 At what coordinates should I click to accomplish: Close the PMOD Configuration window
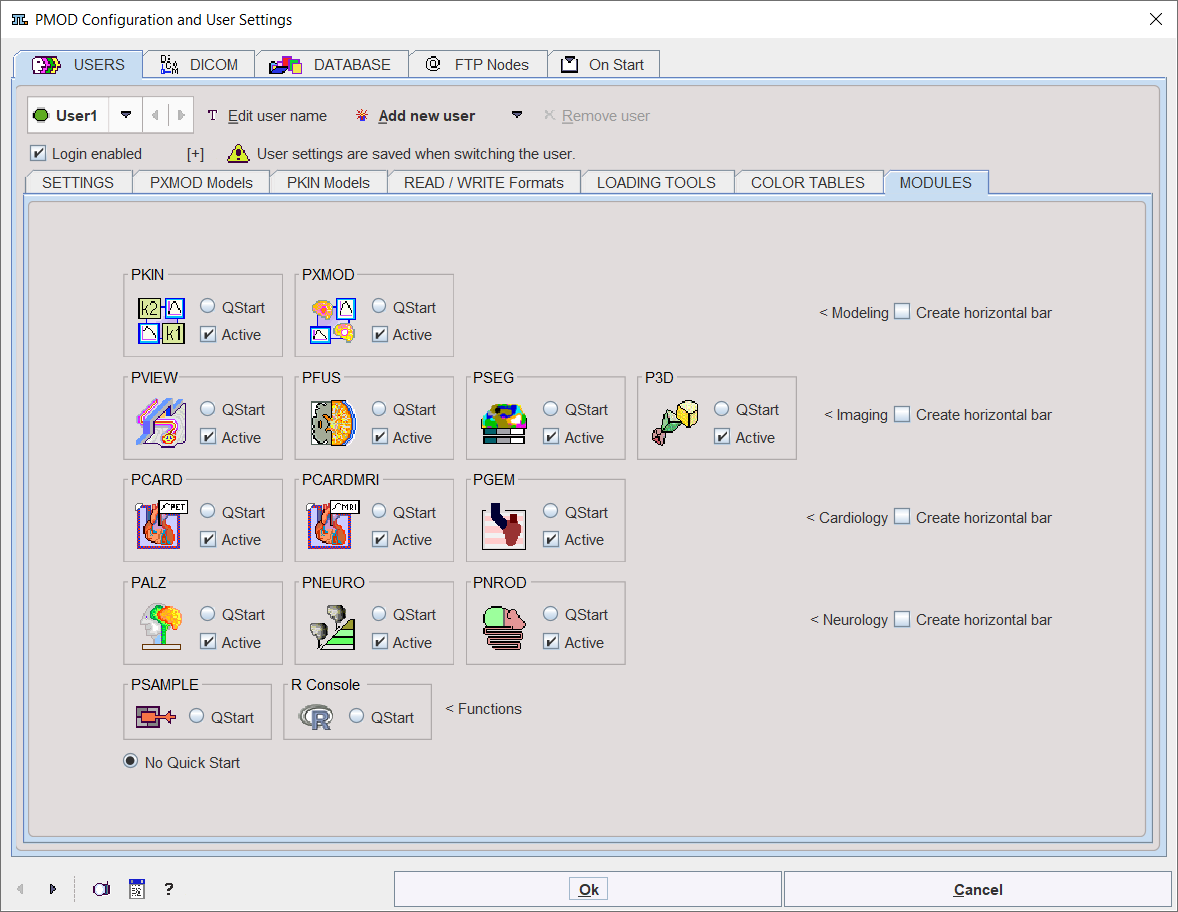[x=1155, y=20]
